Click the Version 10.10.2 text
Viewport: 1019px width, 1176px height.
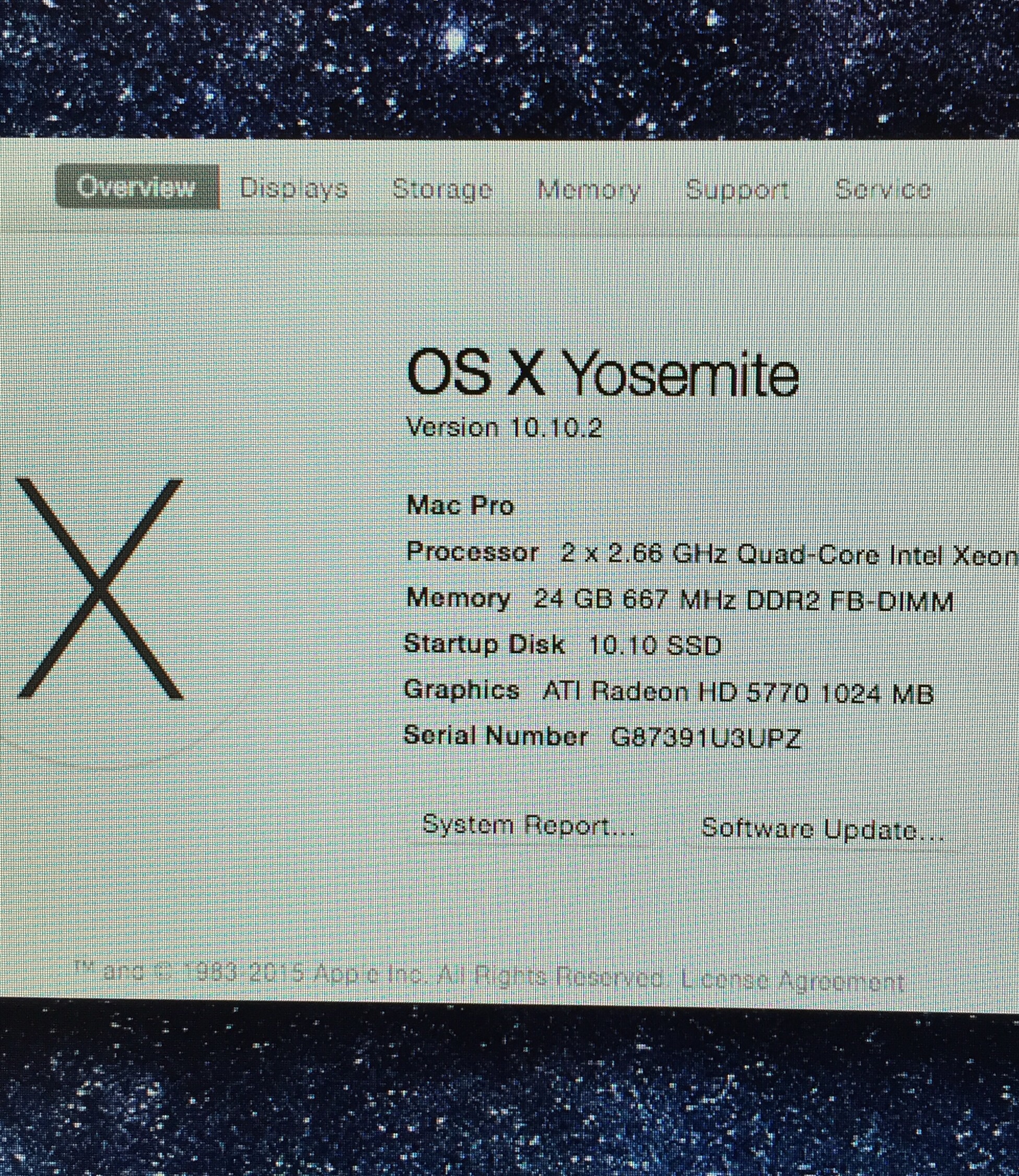click(x=504, y=427)
